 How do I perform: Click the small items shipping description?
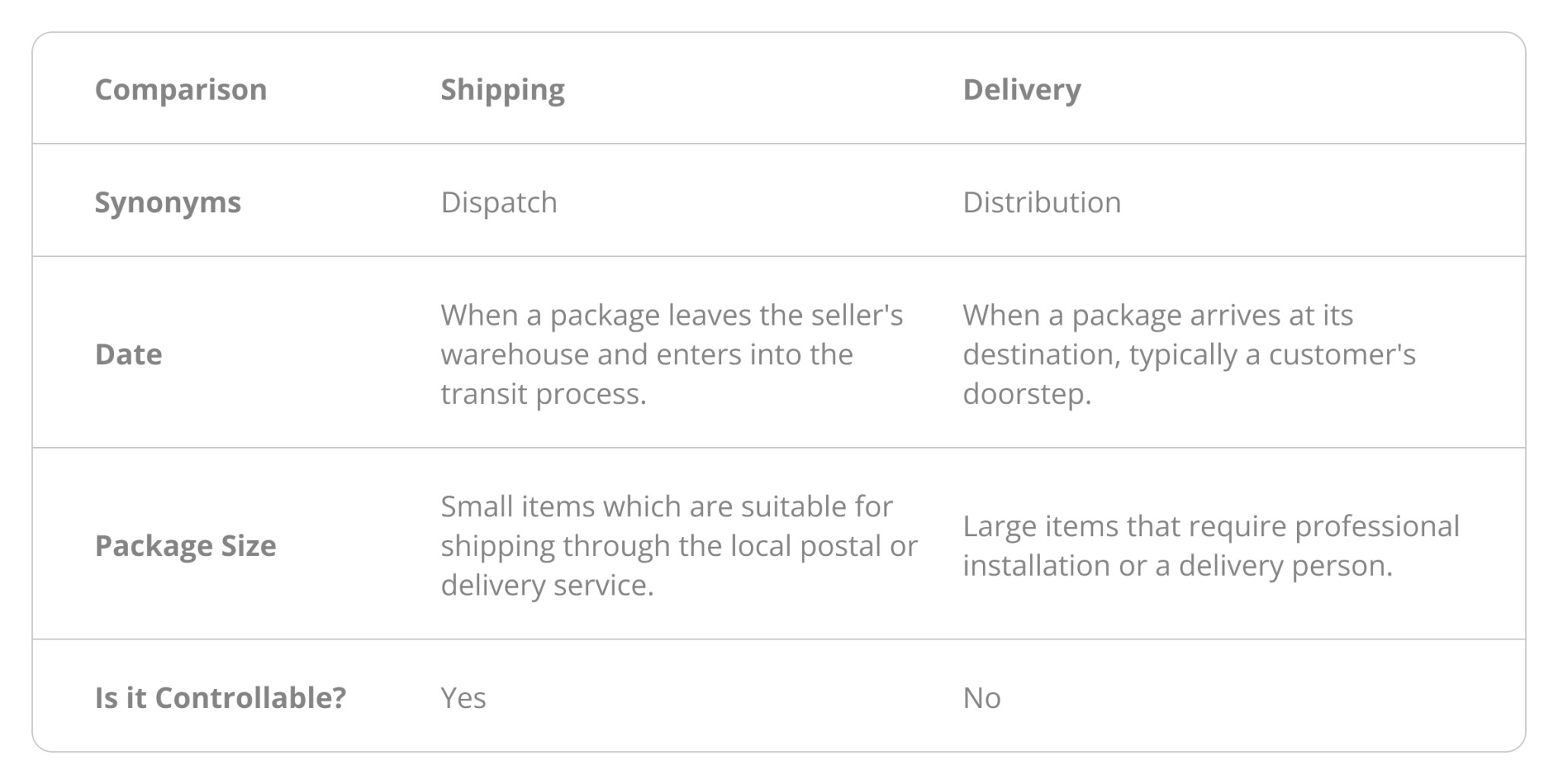point(679,546)
